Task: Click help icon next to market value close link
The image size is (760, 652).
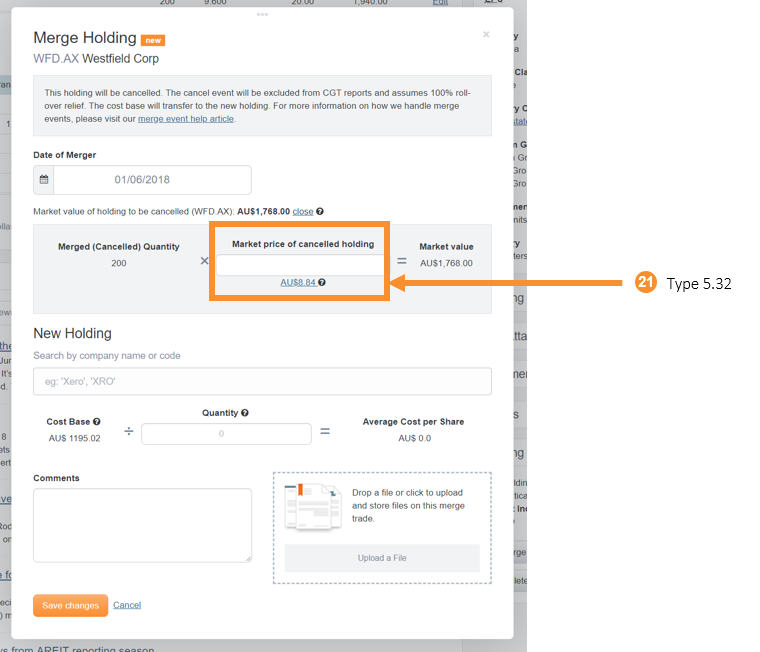Action: point(320,211)
